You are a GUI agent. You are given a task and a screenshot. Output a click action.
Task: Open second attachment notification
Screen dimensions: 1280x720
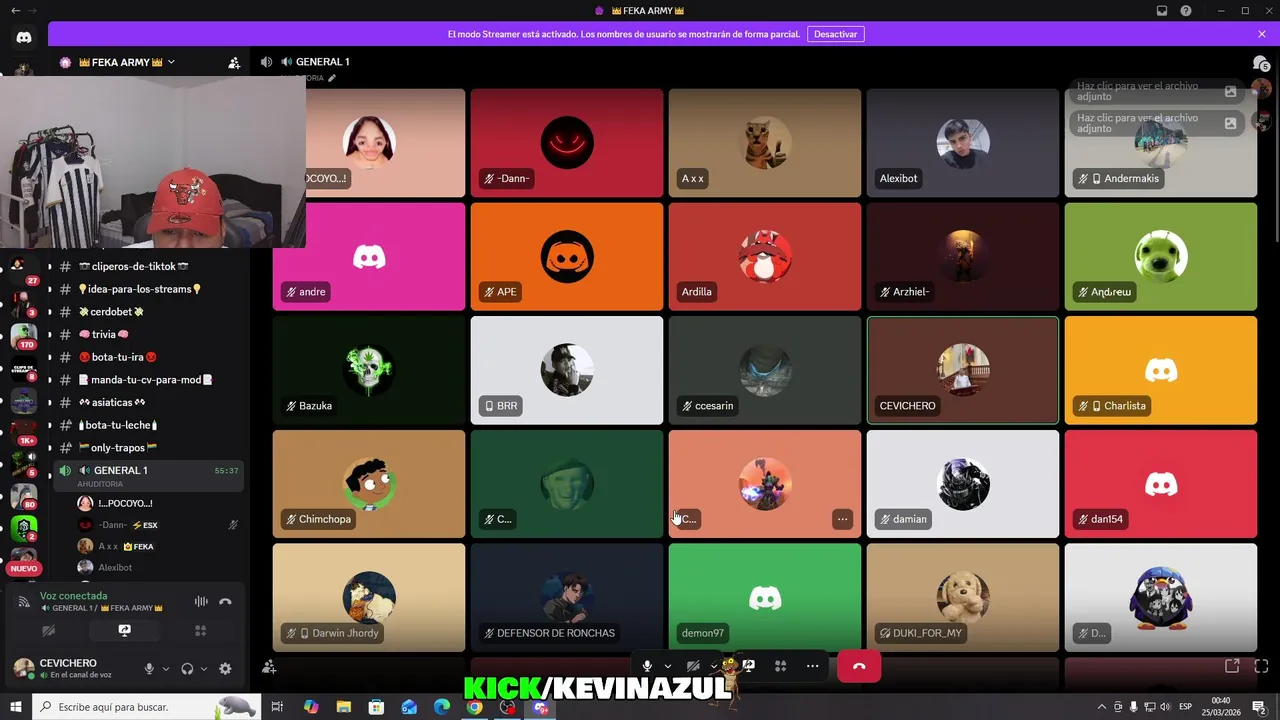point(1158,123)
